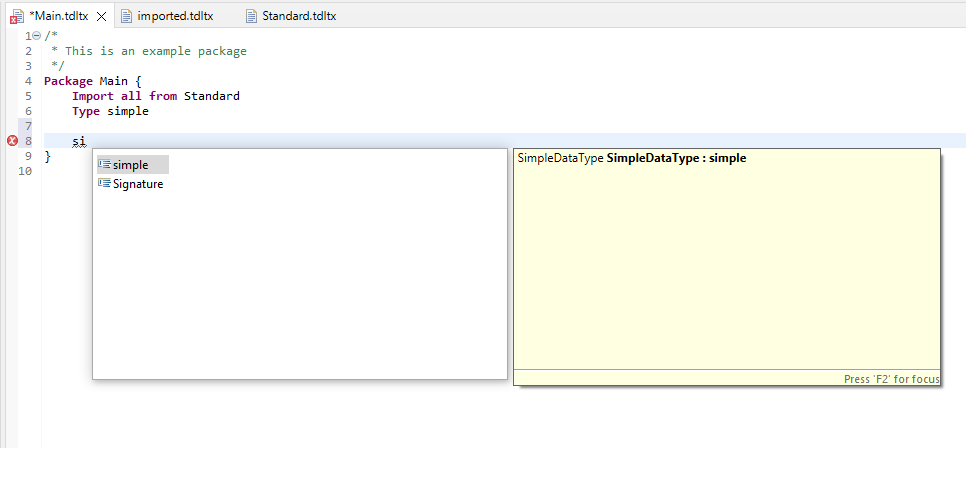Click line number 7 in the gutter
The height and width of the screenshot is (492, 966).
[28, 126]
